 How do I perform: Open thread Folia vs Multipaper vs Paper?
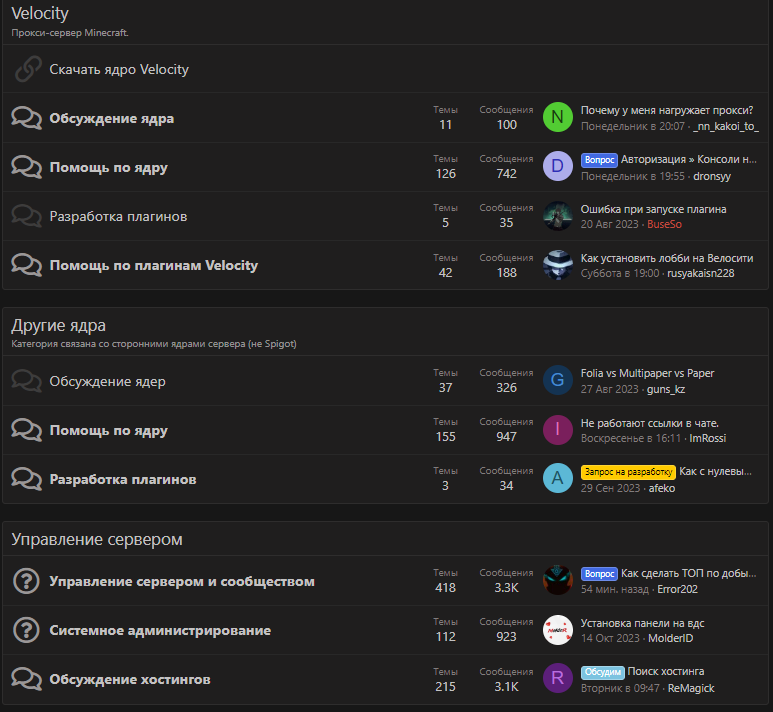647,373
